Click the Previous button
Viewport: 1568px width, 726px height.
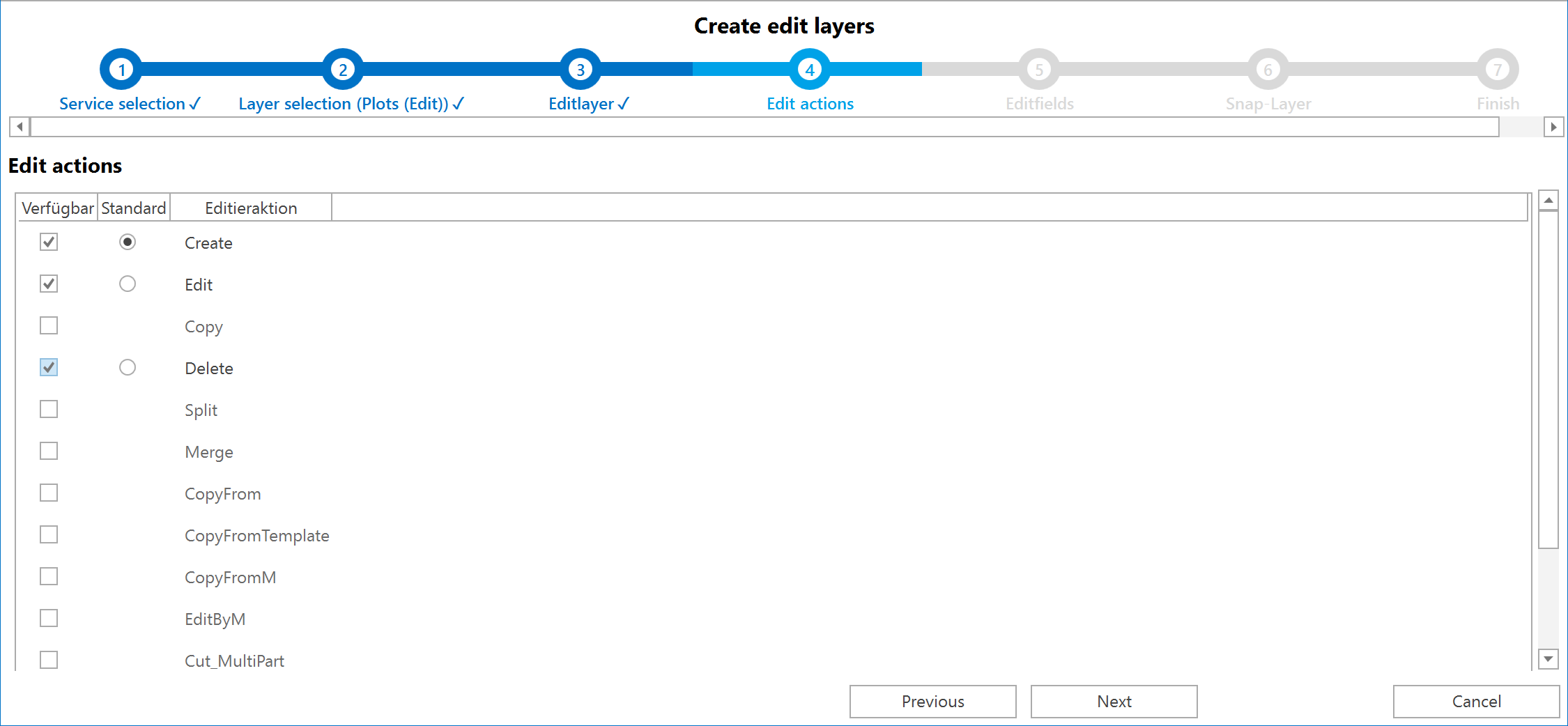point(932,701)
